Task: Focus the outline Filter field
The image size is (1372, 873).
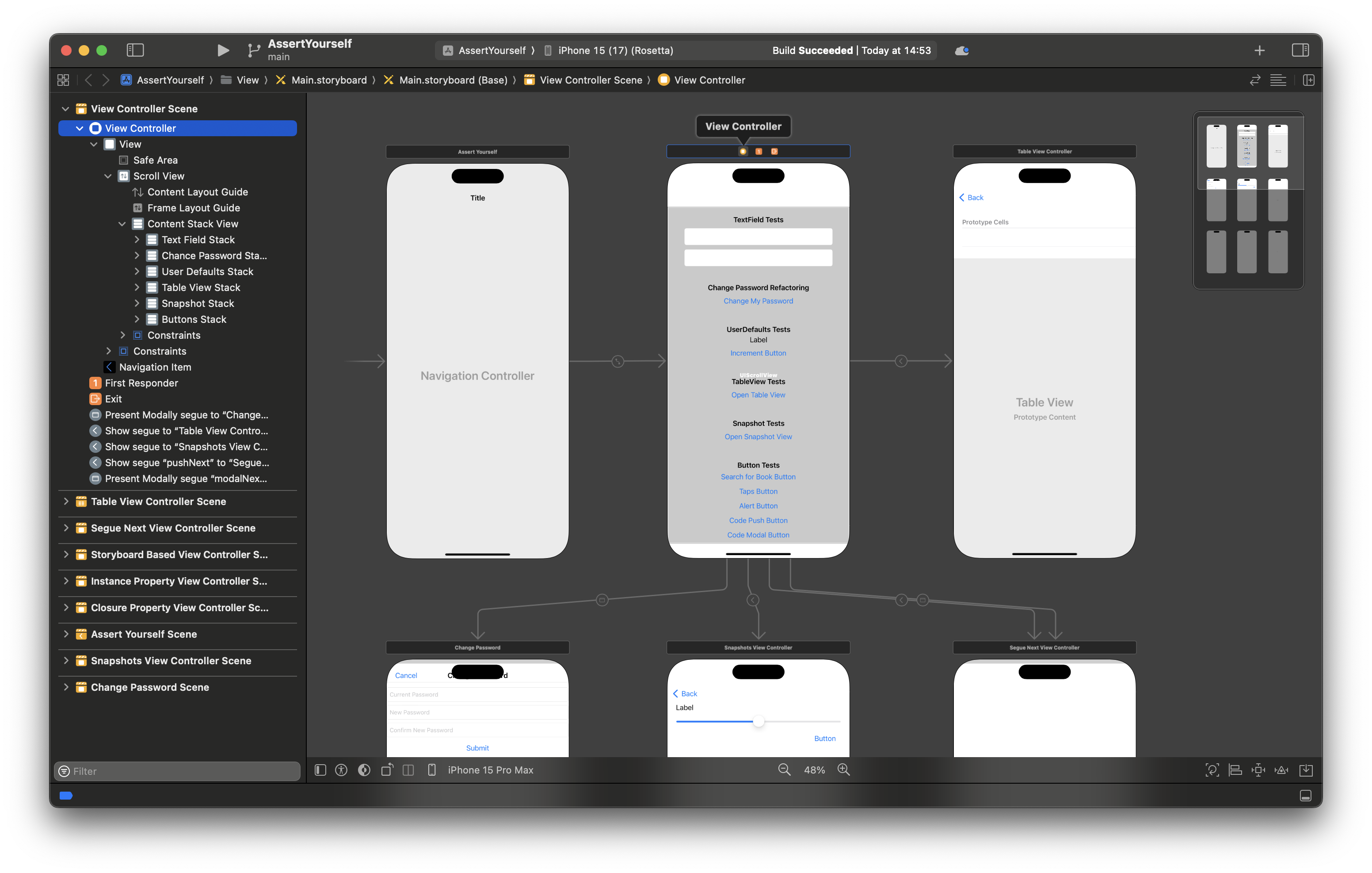Action: 177,771
